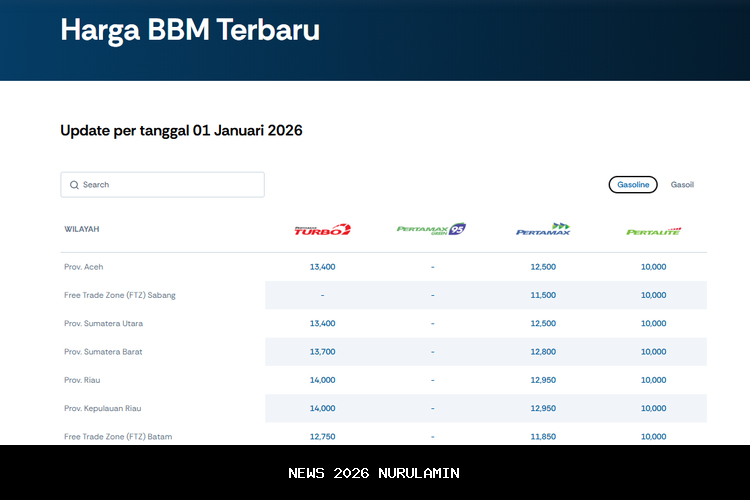Focus the Search input field
Image resolution: width=750 pixels, height=500 pixels.
170,185
